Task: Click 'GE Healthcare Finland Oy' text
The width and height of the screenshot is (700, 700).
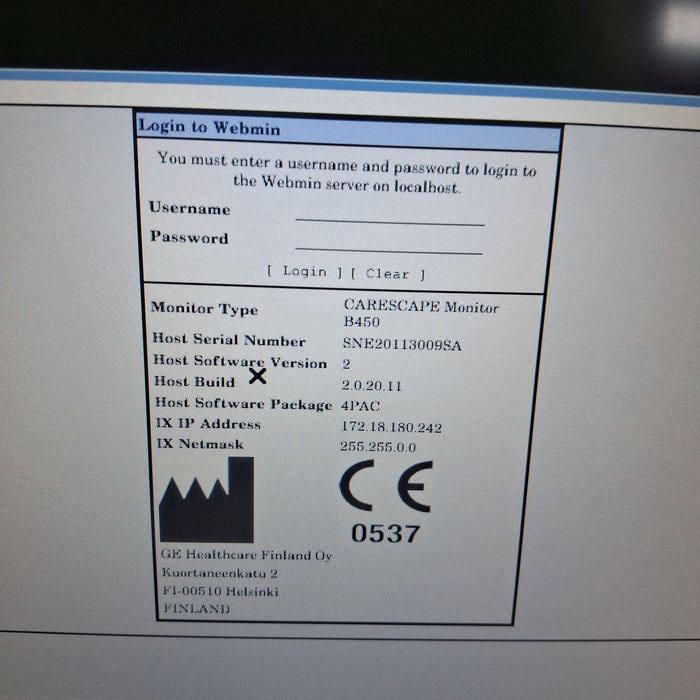Action: pyautogui.click(x=246, y=554)
